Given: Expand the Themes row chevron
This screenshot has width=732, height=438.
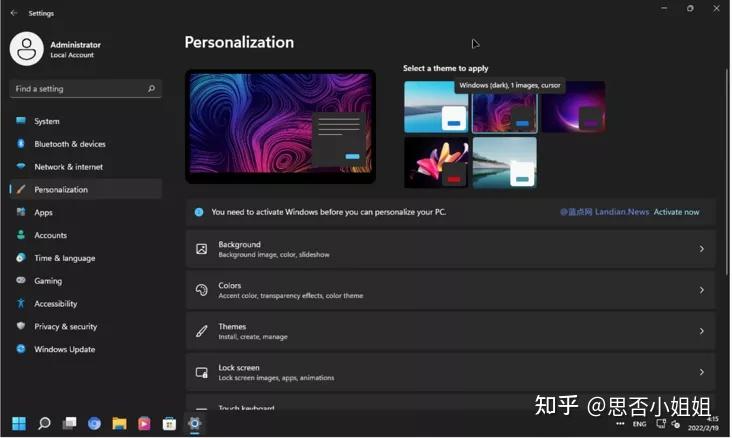Looking at the screenshot, I should (x=701, y=331).
